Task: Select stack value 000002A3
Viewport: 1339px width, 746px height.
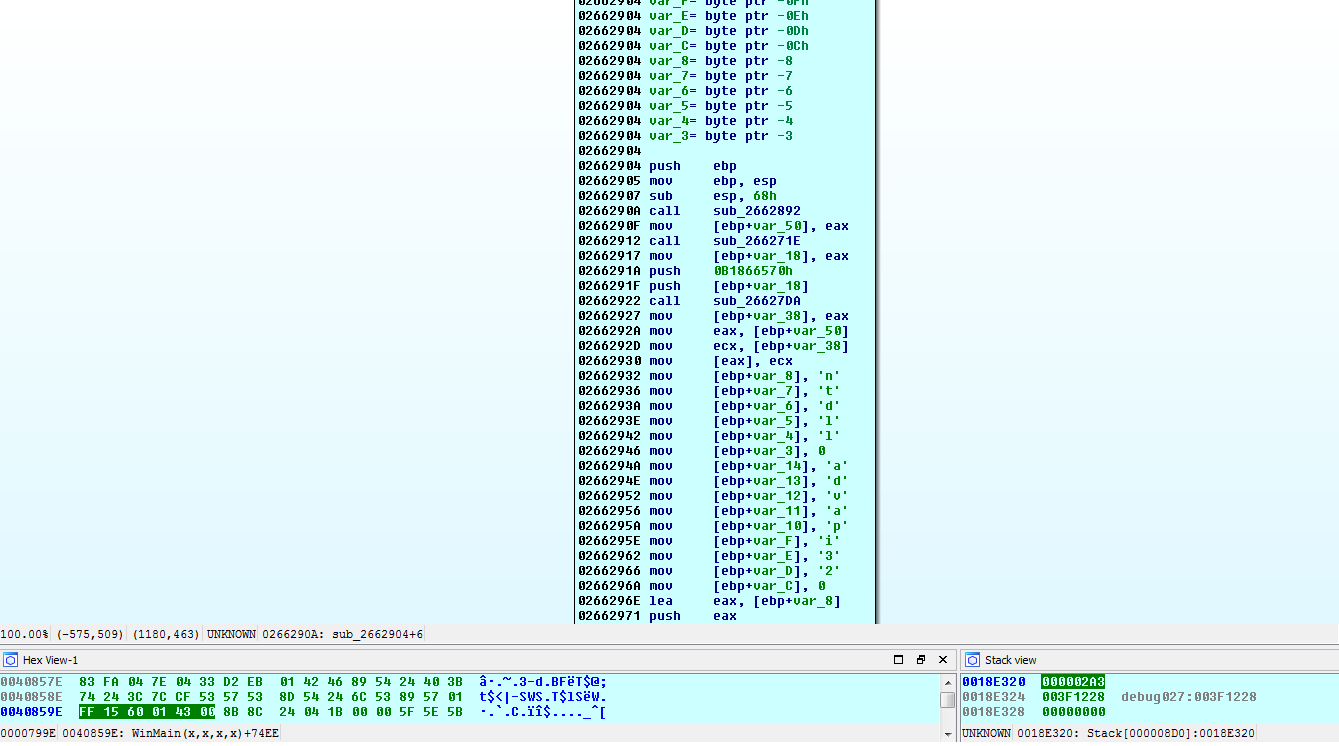Action: click(x=1073, y=682)
